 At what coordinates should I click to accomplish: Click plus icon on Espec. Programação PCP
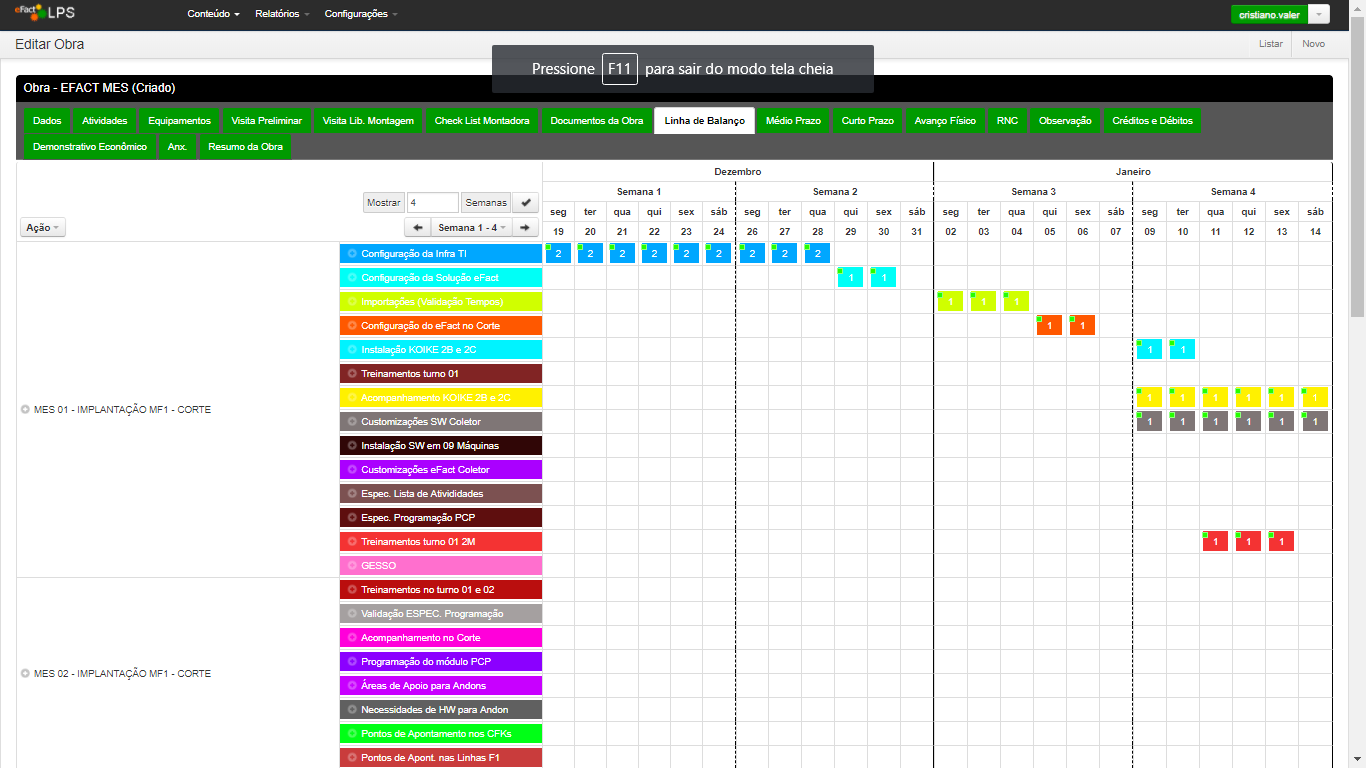[x=352, y=518]
